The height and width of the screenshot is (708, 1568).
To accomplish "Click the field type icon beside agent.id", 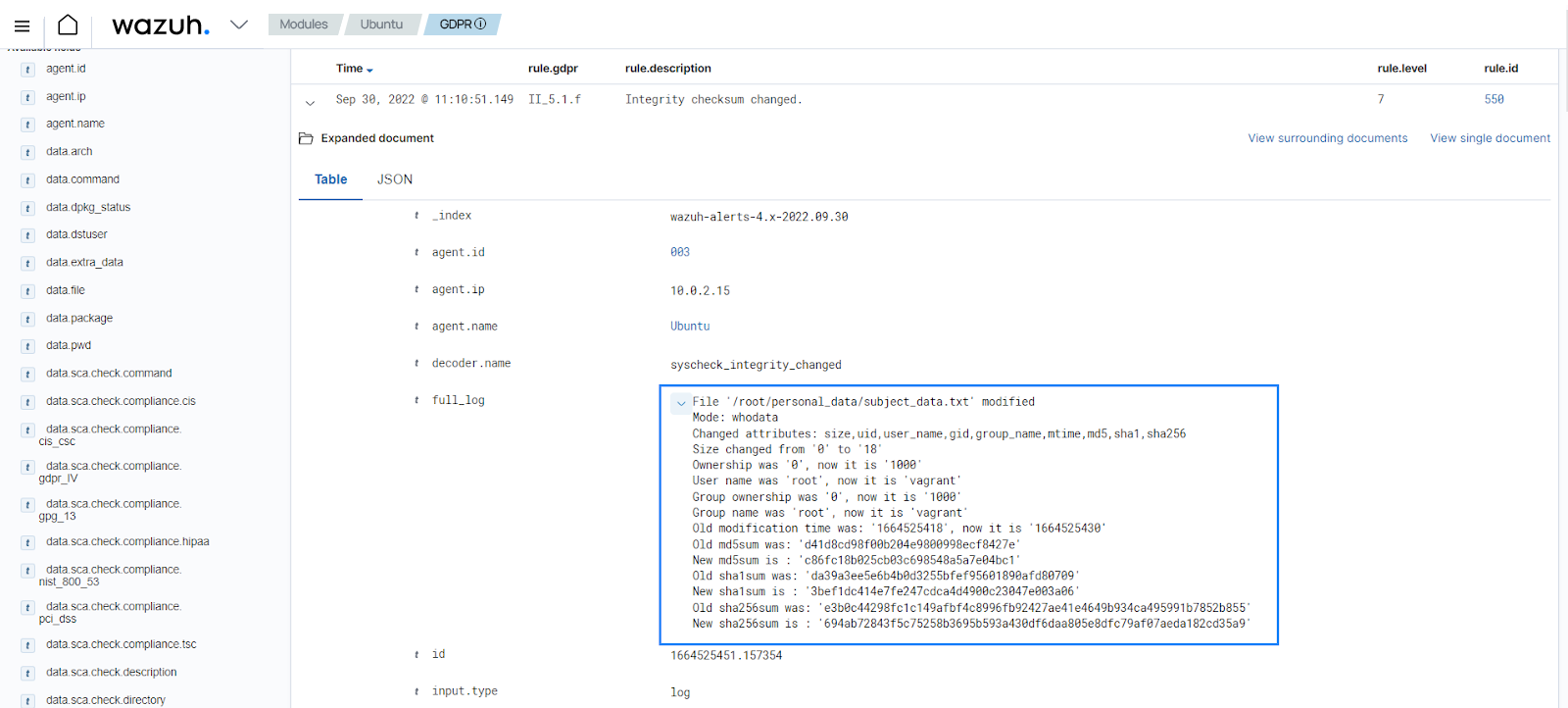I will pos(27,70).
